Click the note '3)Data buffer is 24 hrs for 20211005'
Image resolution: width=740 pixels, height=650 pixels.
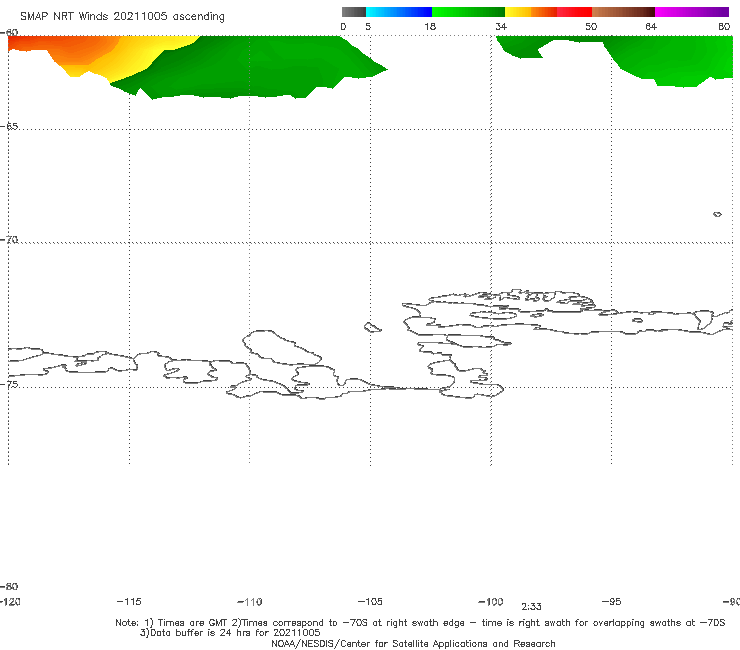pyautogui.click(x=230, y=633)
